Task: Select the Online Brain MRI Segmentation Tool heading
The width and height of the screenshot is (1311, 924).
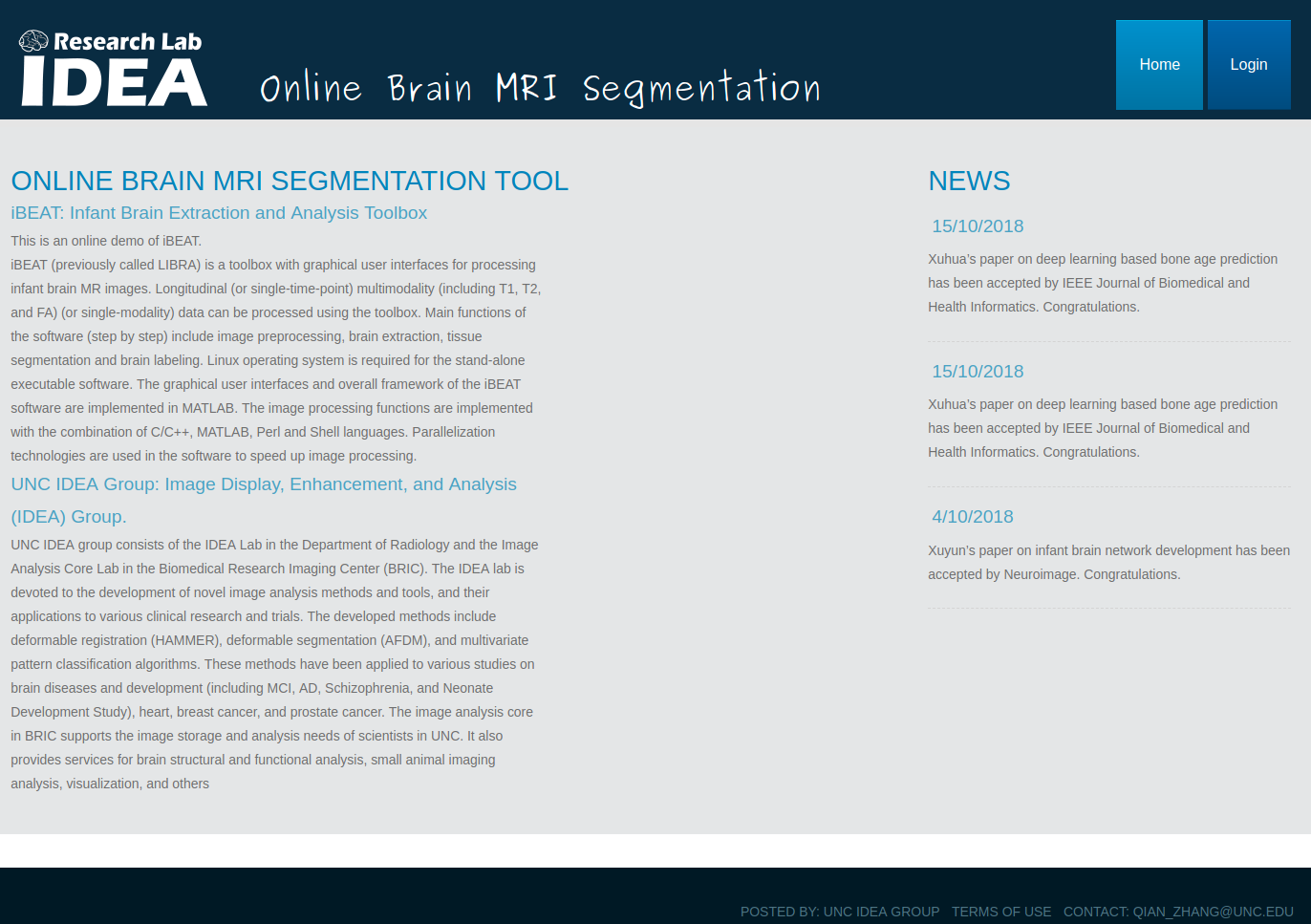Action: [290, 181]
